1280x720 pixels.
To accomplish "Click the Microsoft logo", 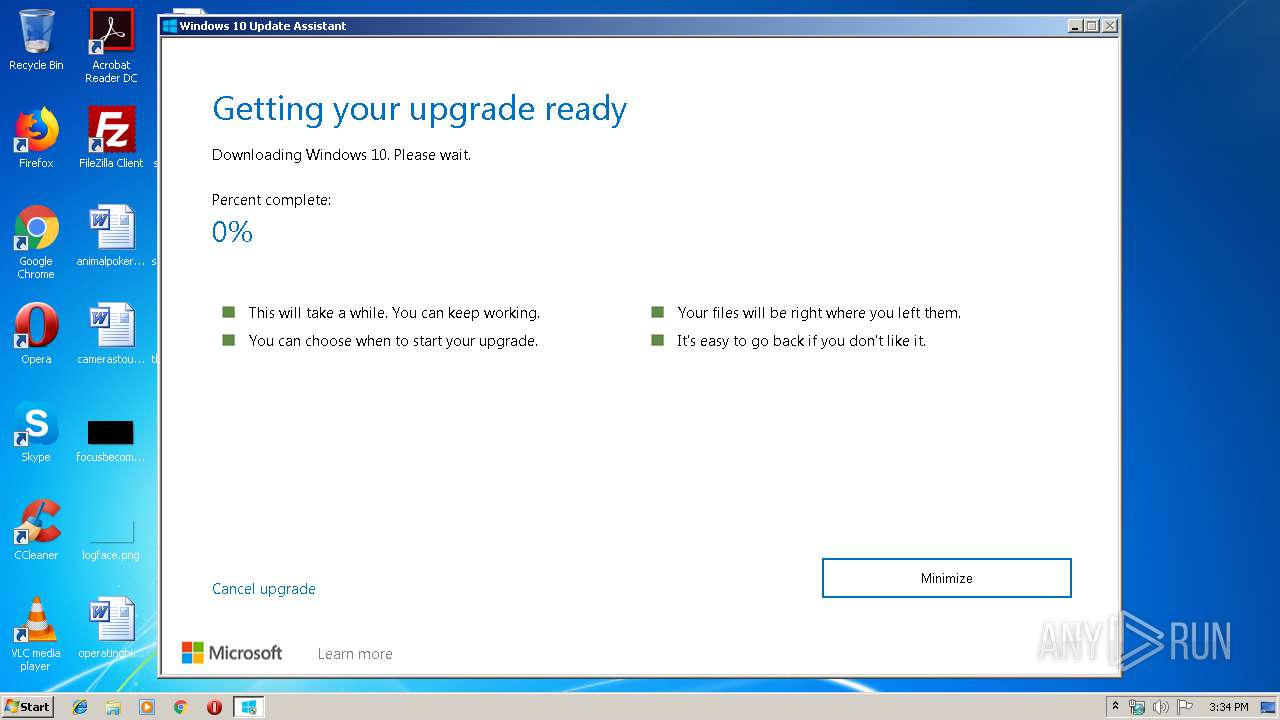I will click(232, 653).
